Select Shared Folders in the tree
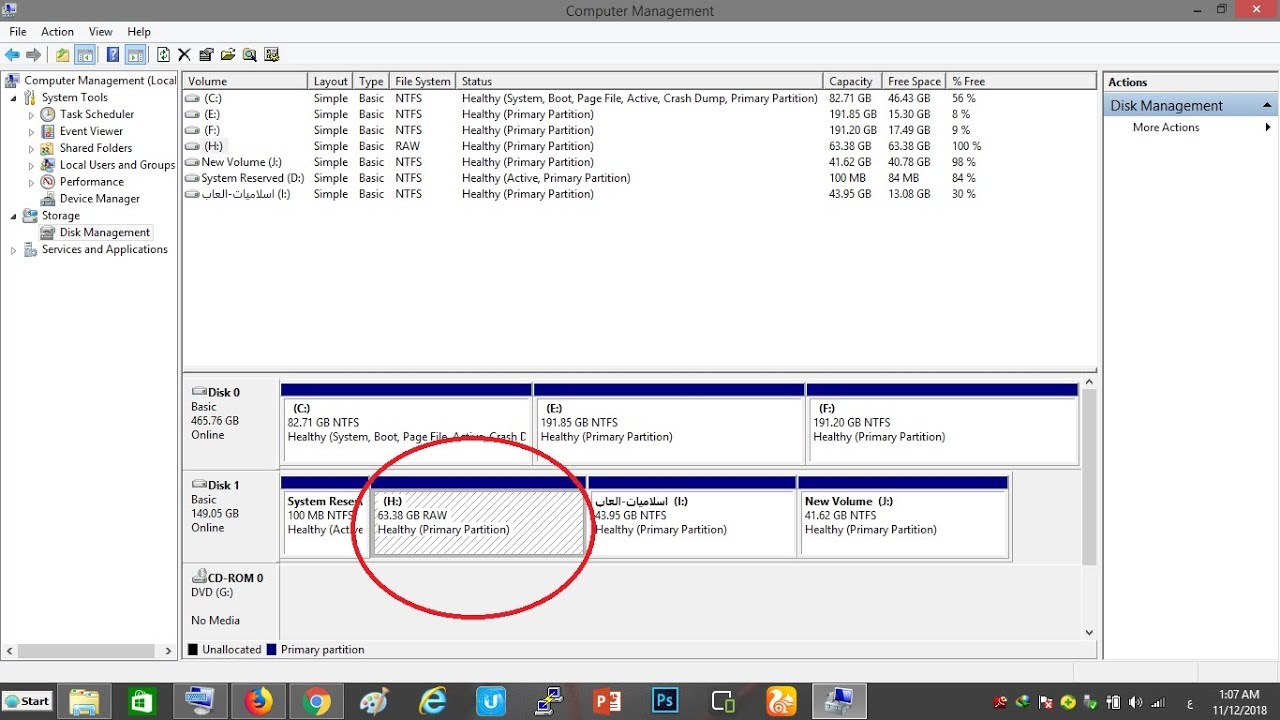 pos(96,148)
